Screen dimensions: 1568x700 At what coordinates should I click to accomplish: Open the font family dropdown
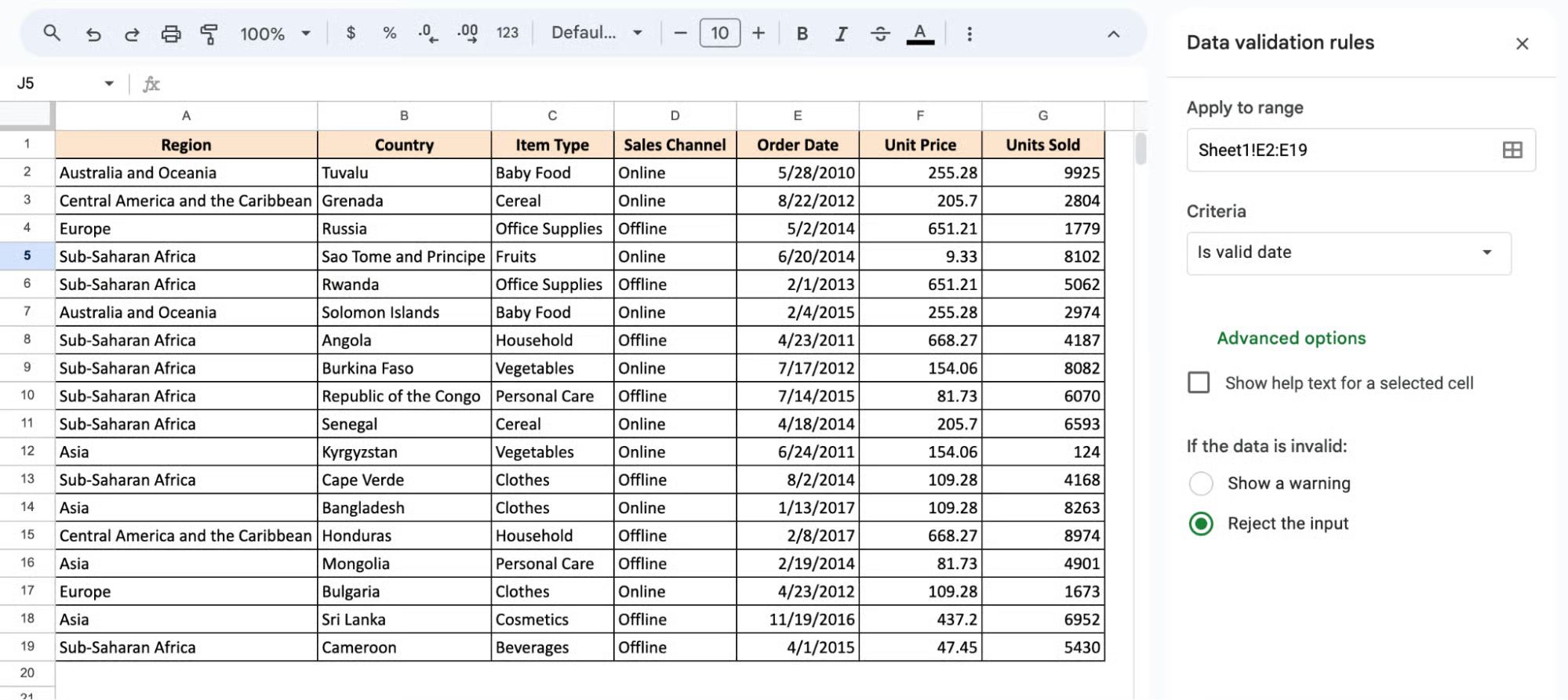(596, 33)
